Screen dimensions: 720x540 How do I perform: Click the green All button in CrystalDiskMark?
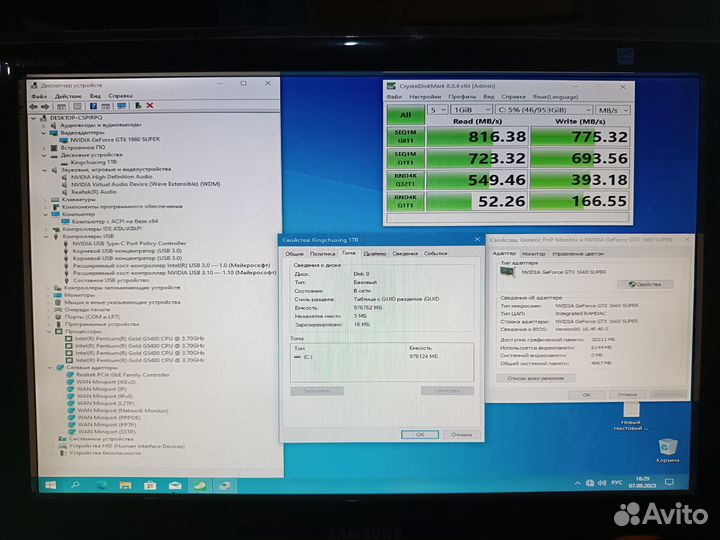tap(405, 115)
